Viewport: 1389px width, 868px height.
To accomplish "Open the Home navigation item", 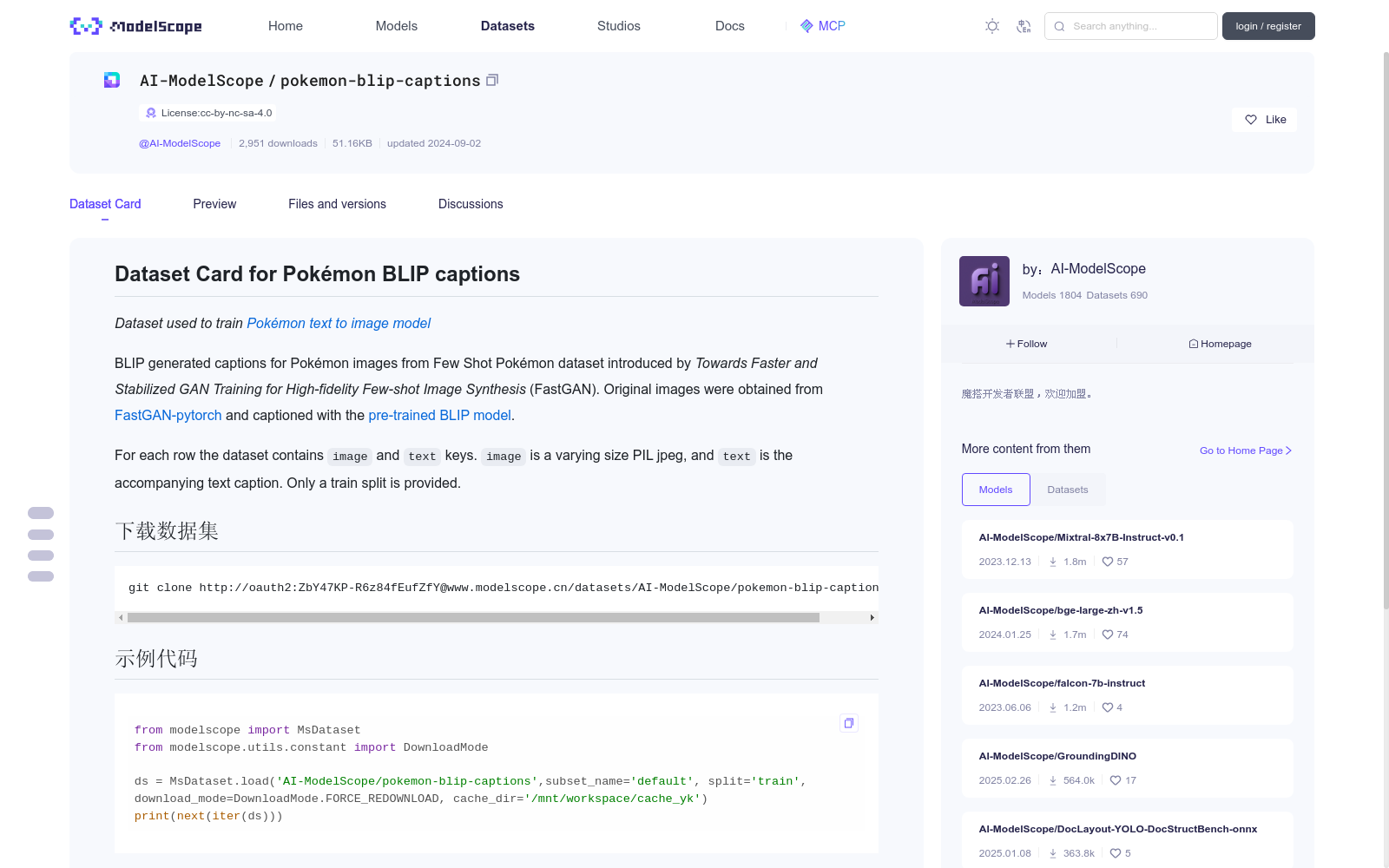I will coord(286,26).
